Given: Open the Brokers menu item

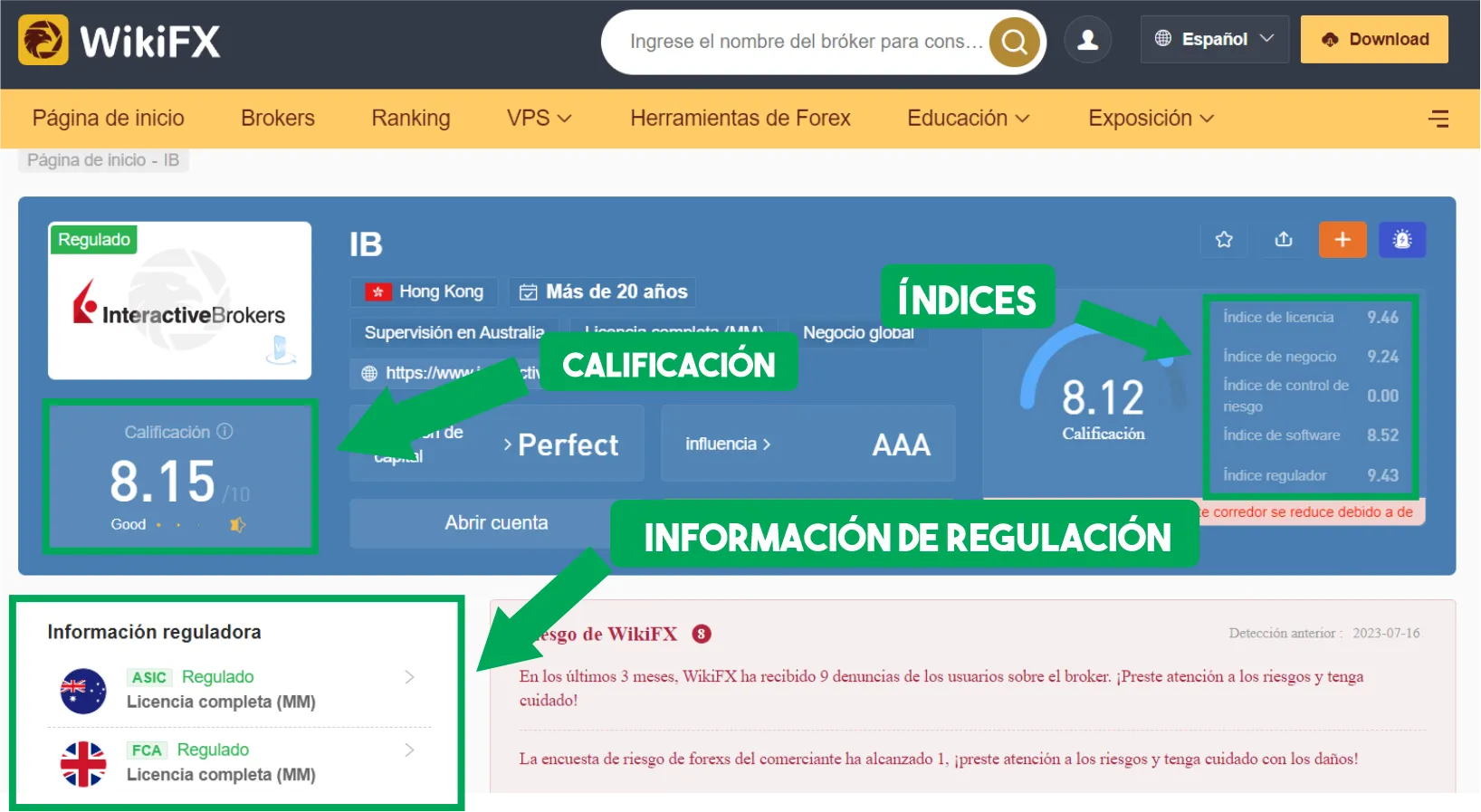Looking at the screenshot, I should (x=278, y=119).
